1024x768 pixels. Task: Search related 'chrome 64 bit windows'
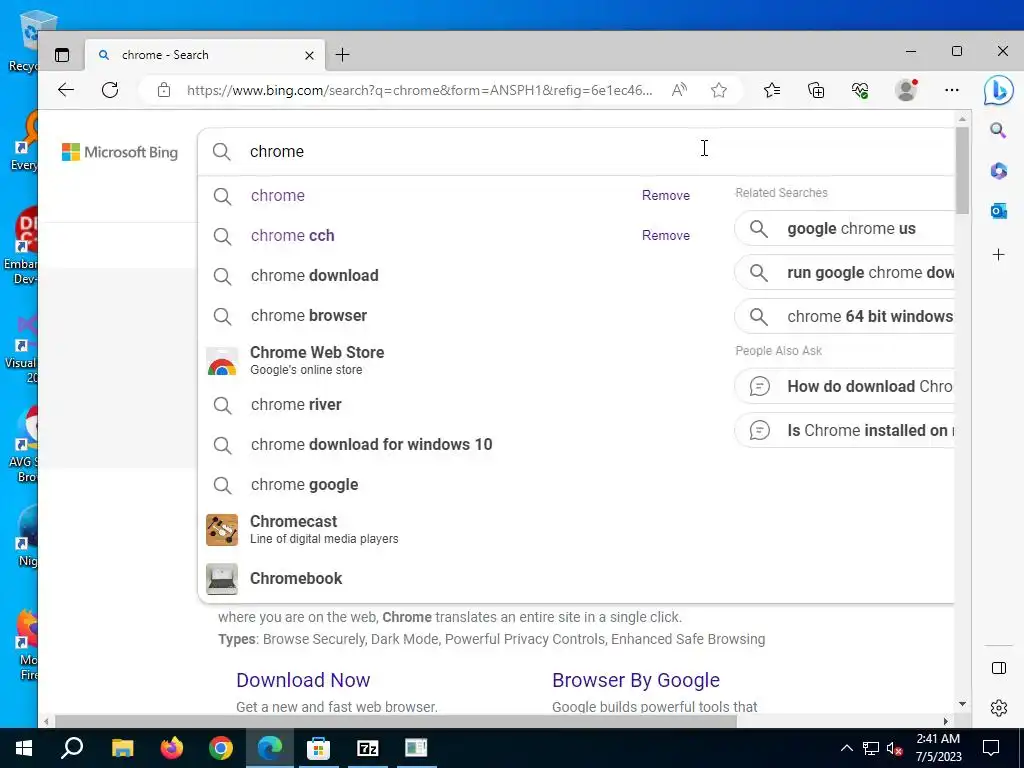point(844,316)
